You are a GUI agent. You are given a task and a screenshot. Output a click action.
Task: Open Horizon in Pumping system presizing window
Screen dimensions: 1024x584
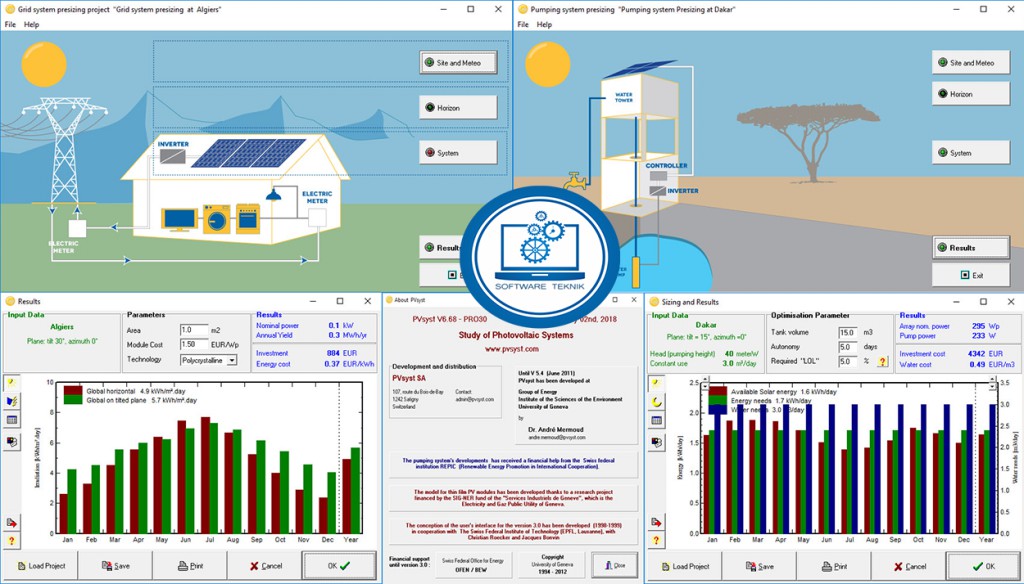970,94
